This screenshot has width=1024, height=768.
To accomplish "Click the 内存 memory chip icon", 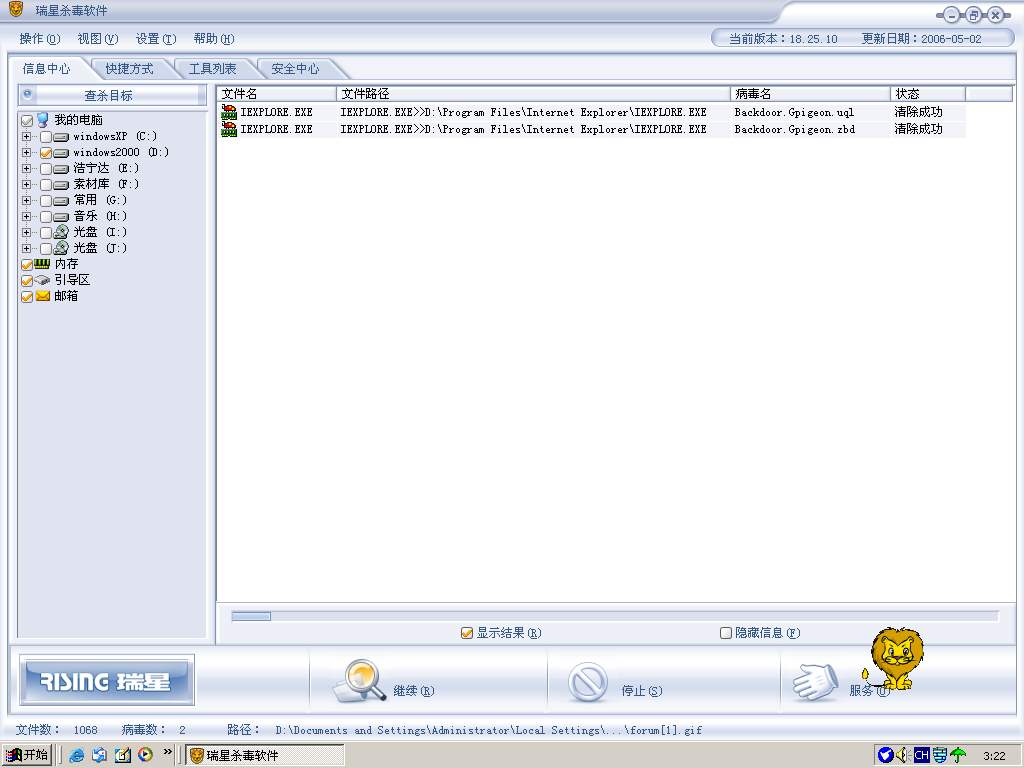I will click(42, 264).
